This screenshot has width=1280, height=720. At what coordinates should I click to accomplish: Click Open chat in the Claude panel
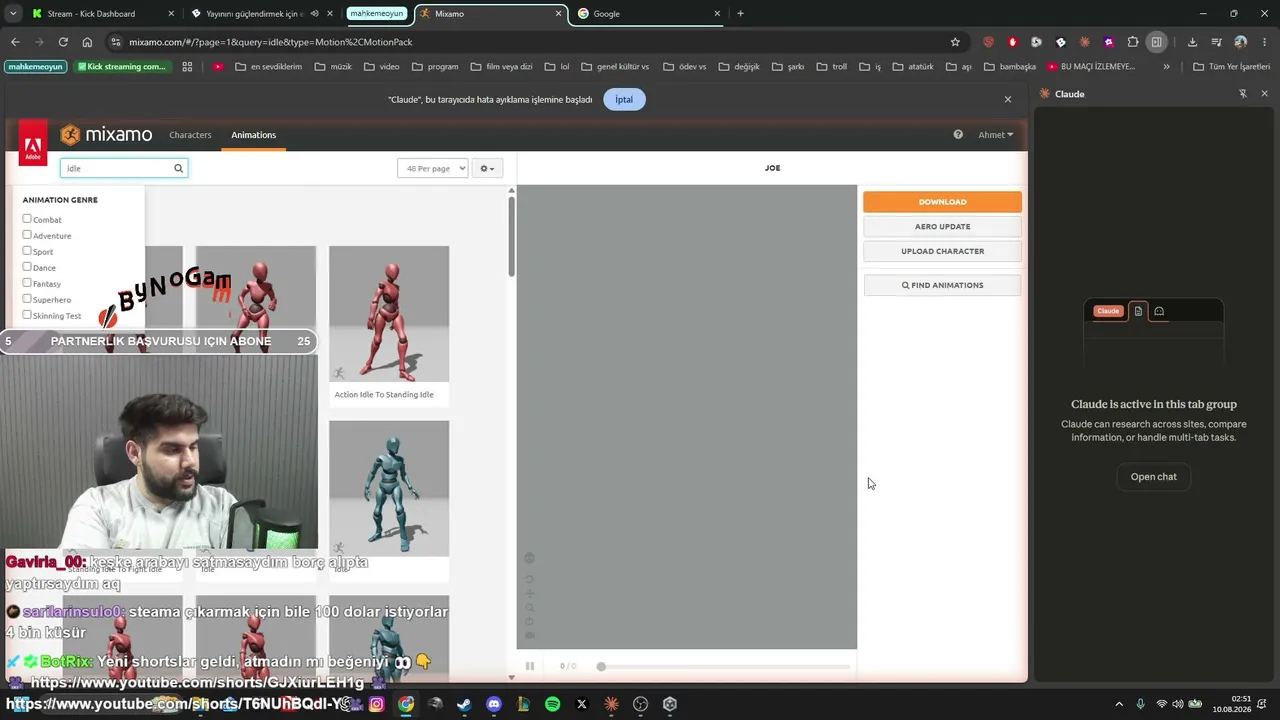point(1153,477)
